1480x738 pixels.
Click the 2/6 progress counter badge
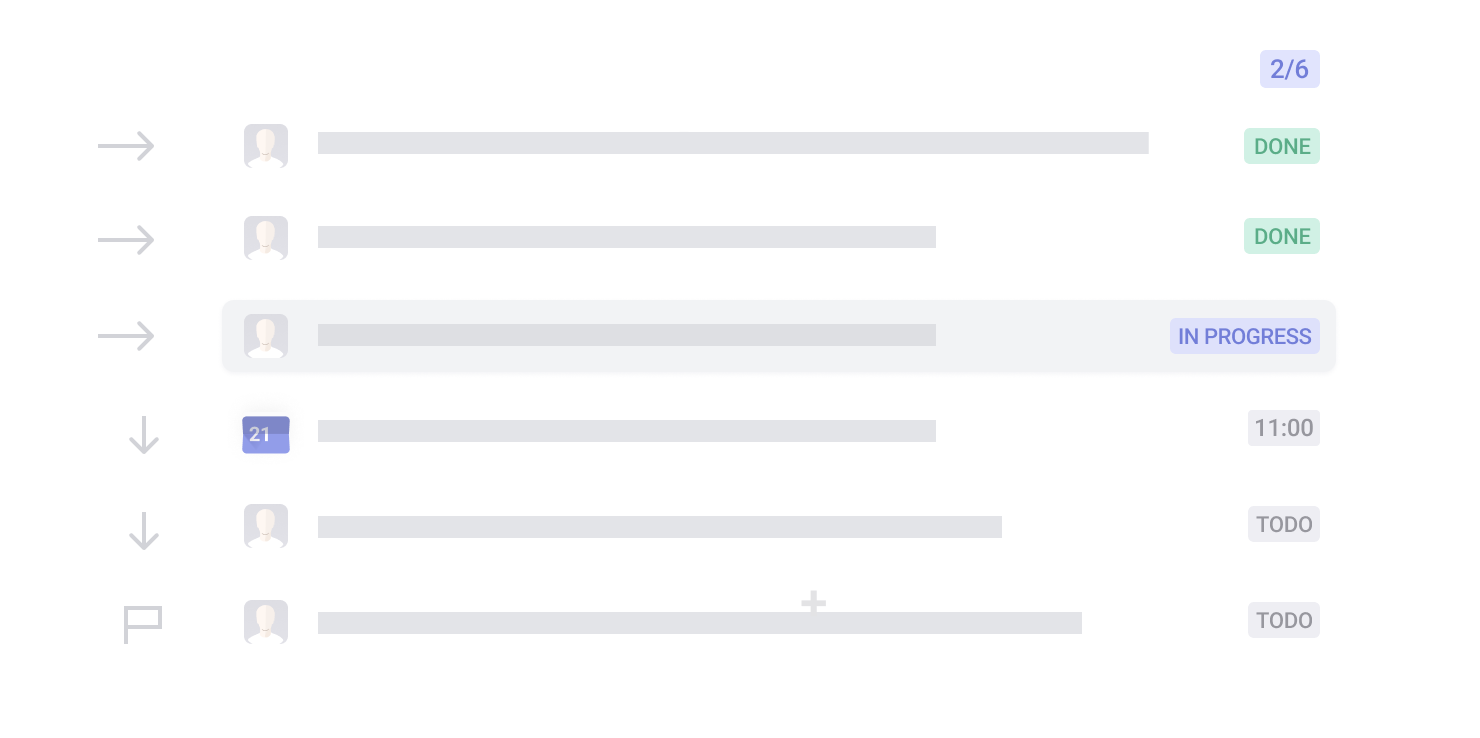1289,69
